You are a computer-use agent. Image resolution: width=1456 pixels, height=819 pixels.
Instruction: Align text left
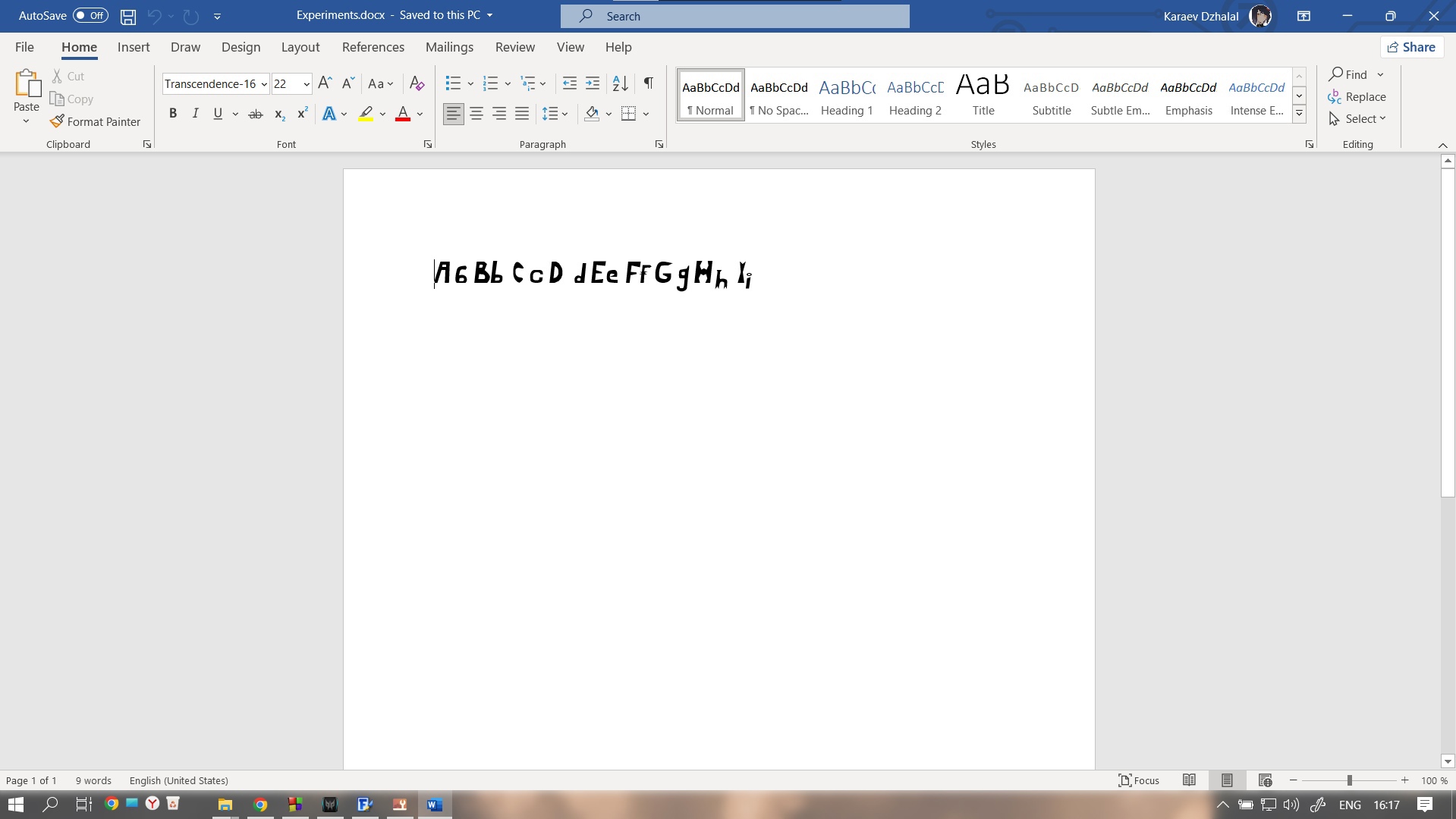(x=453, y=114)
